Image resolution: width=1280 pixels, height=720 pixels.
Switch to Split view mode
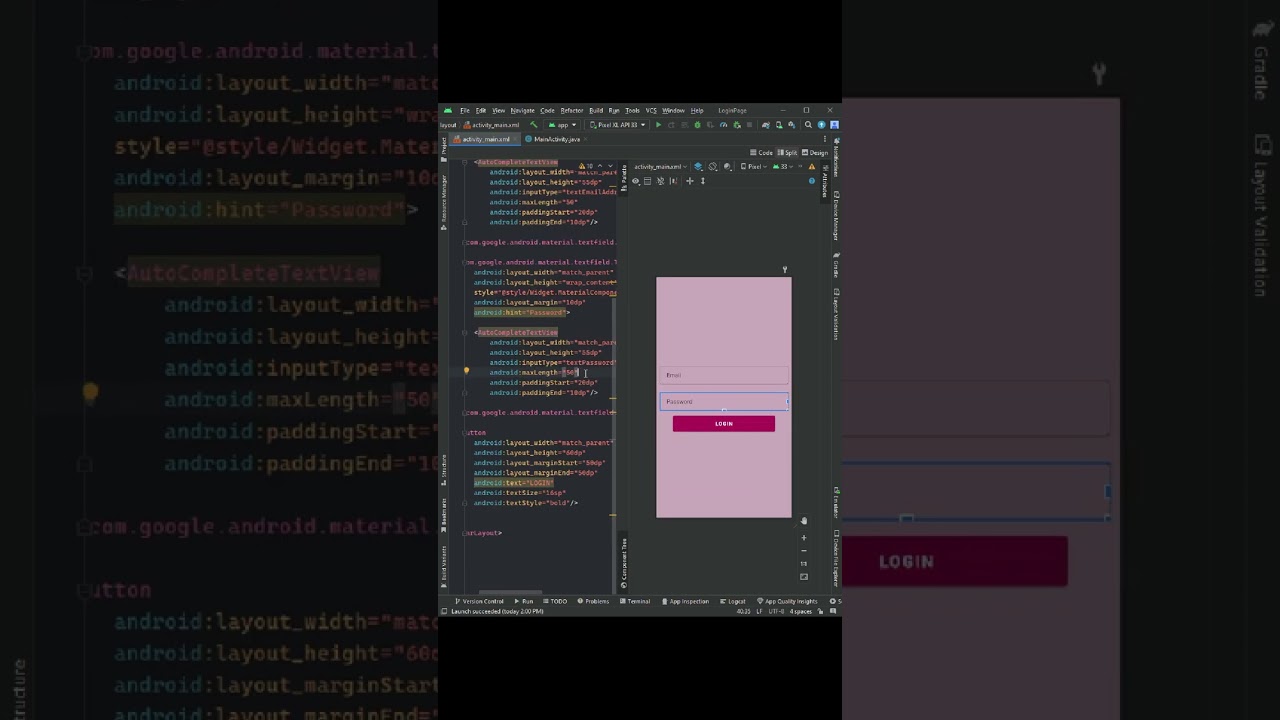click(x=787, y=152)
